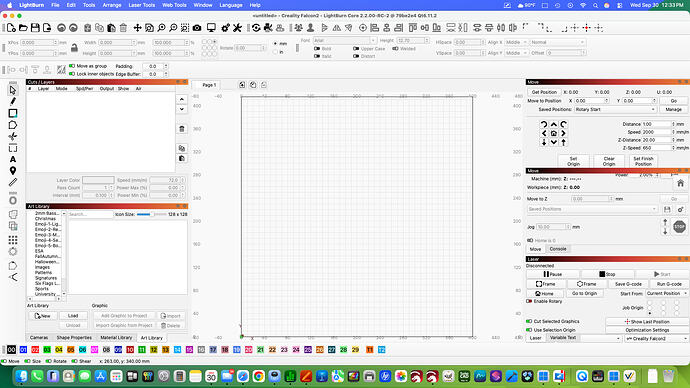Jog laser up with arrow button

[554, 124]
